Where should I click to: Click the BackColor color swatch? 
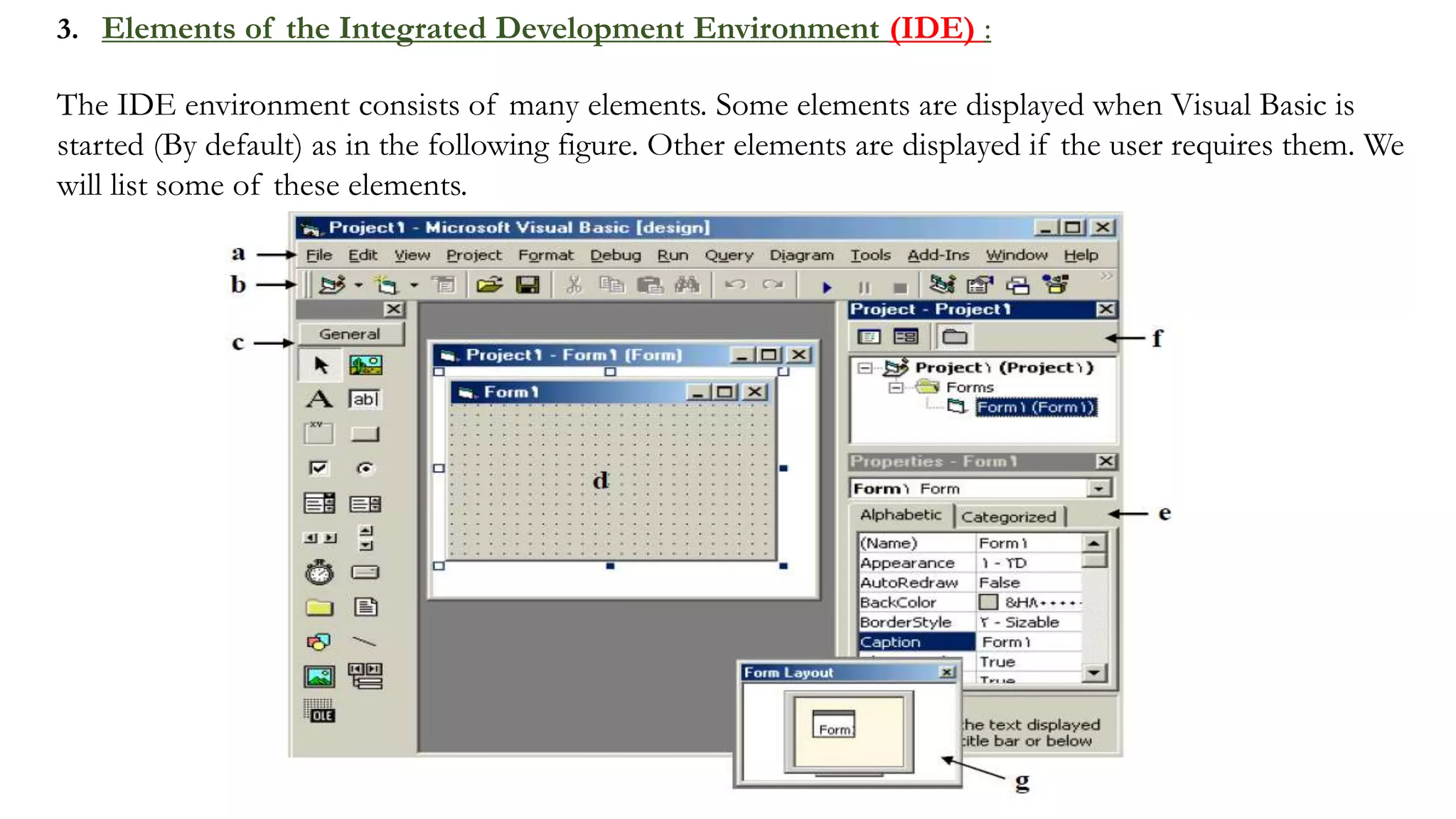tap(988, 602)
